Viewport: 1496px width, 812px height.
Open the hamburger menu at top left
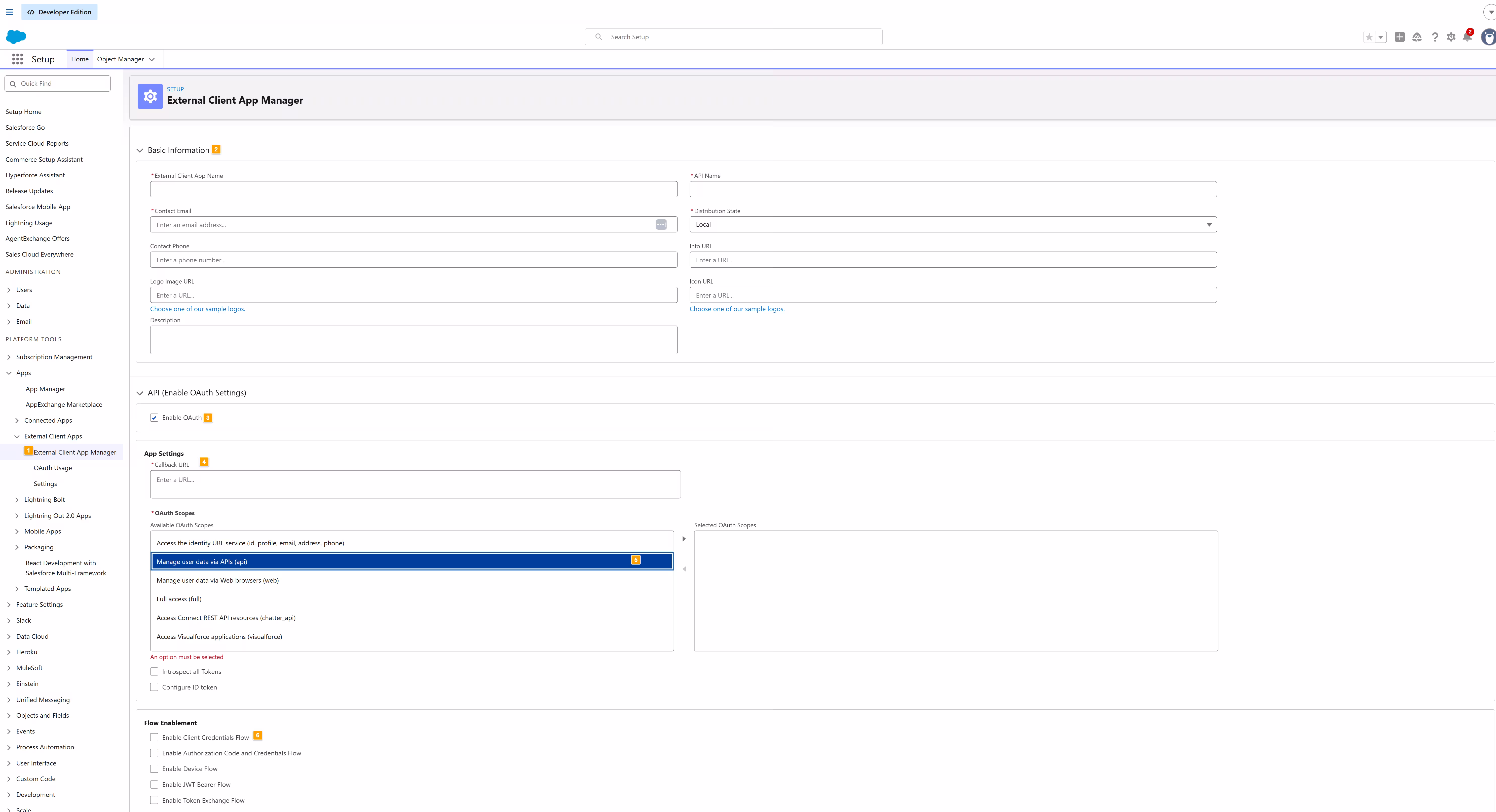pyautogui.click(x=9, y=12)
